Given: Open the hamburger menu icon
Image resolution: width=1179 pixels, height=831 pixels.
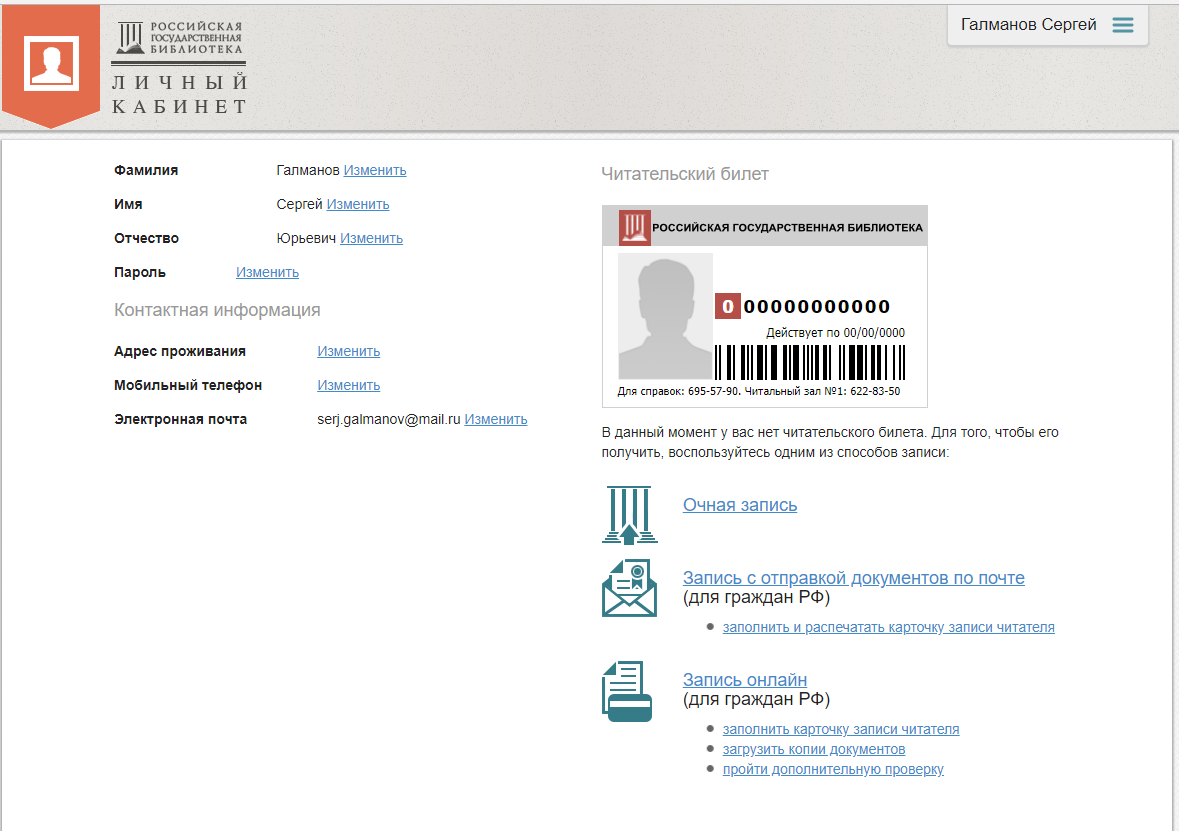Looking at the screenshot, I should tap(1123, 25).
